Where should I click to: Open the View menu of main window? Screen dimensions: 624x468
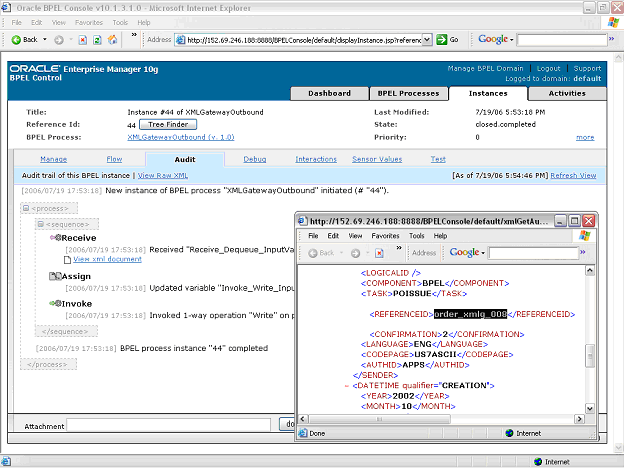coord(58,22)
